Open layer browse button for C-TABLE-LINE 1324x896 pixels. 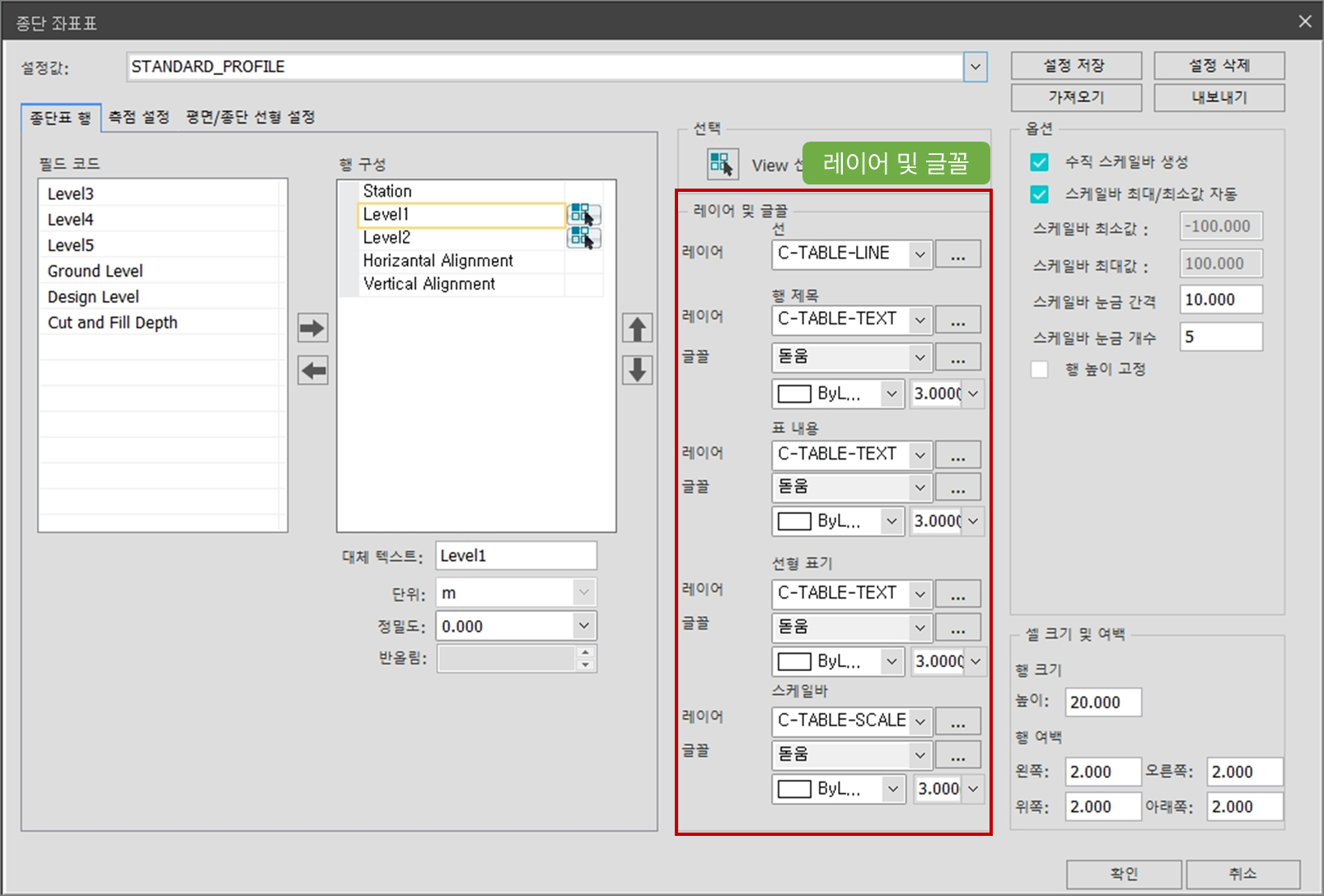tap(957, 254)
